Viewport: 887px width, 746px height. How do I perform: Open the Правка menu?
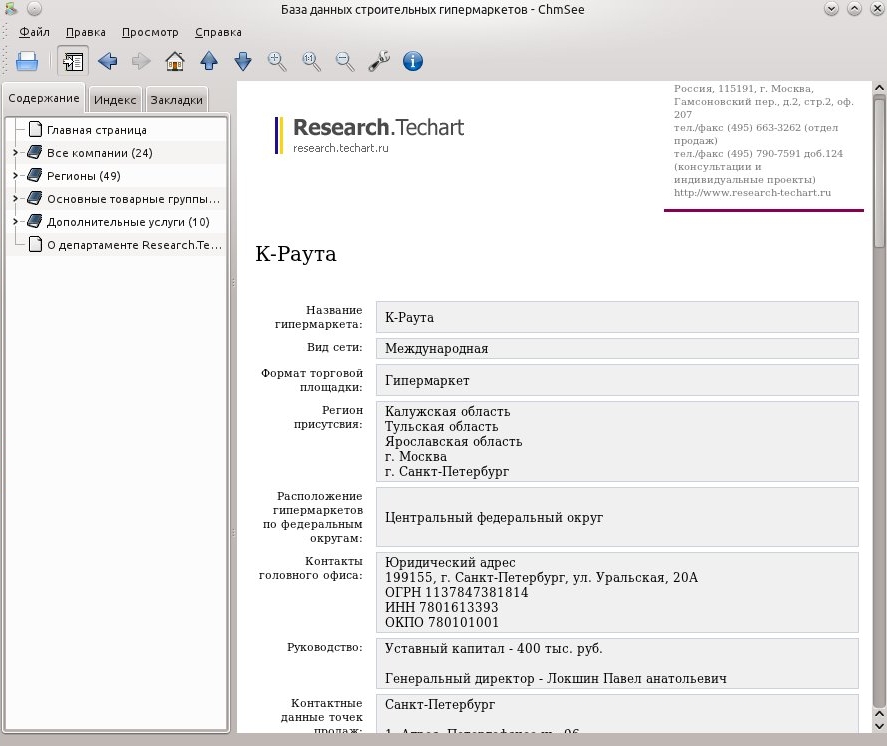85,32
